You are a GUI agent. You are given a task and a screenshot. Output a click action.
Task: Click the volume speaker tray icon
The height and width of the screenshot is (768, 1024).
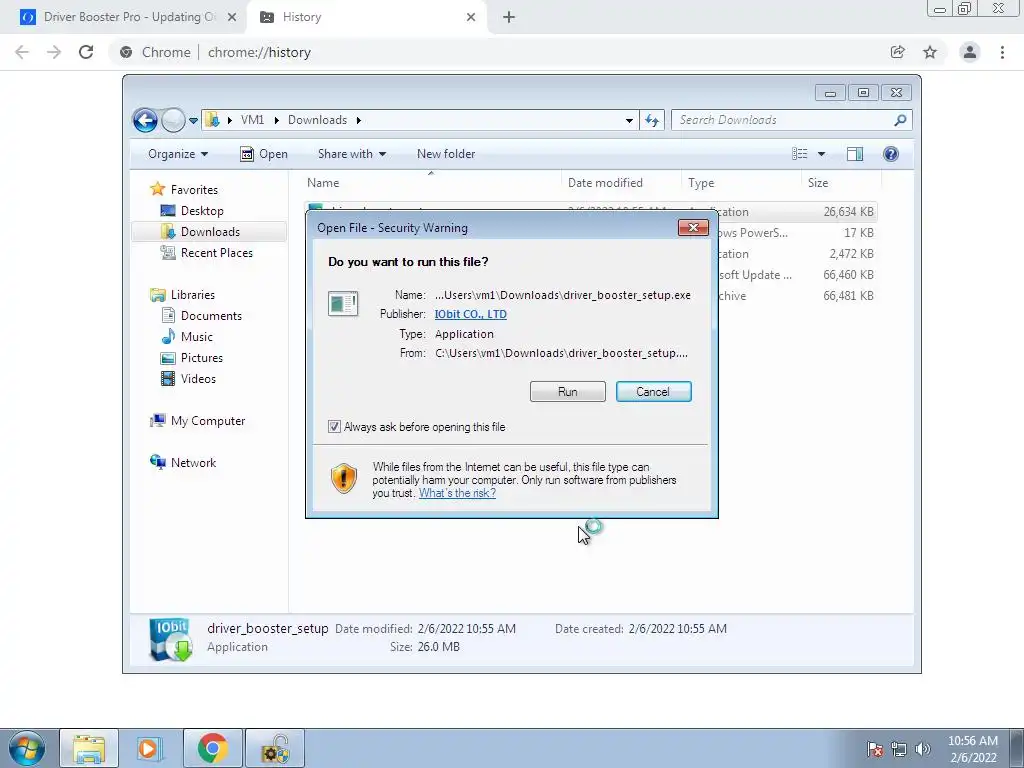(922, 749)
